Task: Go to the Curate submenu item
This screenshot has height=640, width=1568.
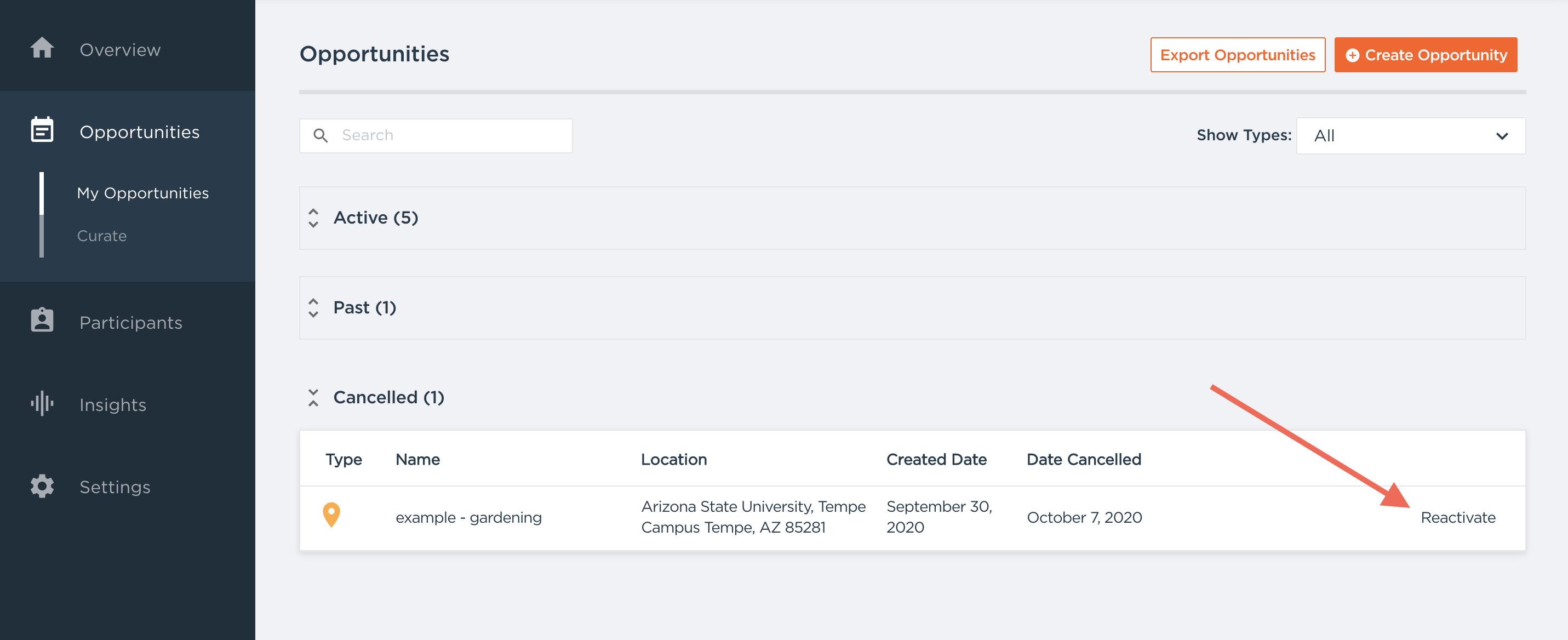Action: (102, 236)
